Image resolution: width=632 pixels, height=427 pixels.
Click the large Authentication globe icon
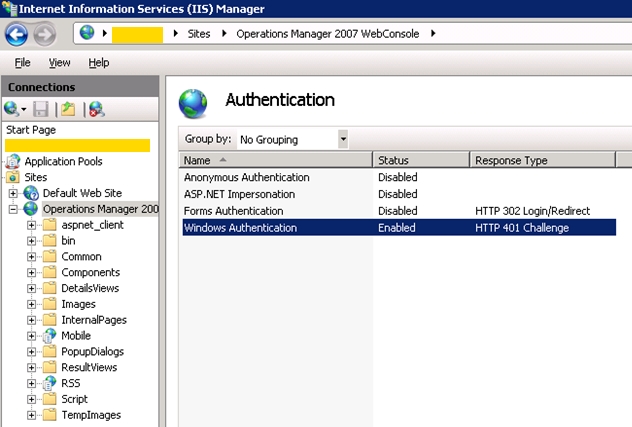[x=193, y=104]
